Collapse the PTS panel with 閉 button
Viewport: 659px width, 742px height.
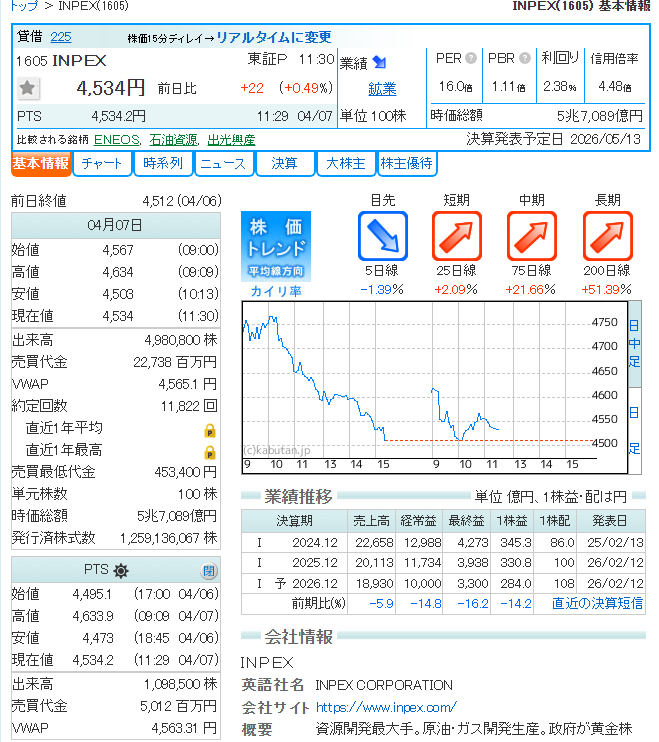(209, 571)
